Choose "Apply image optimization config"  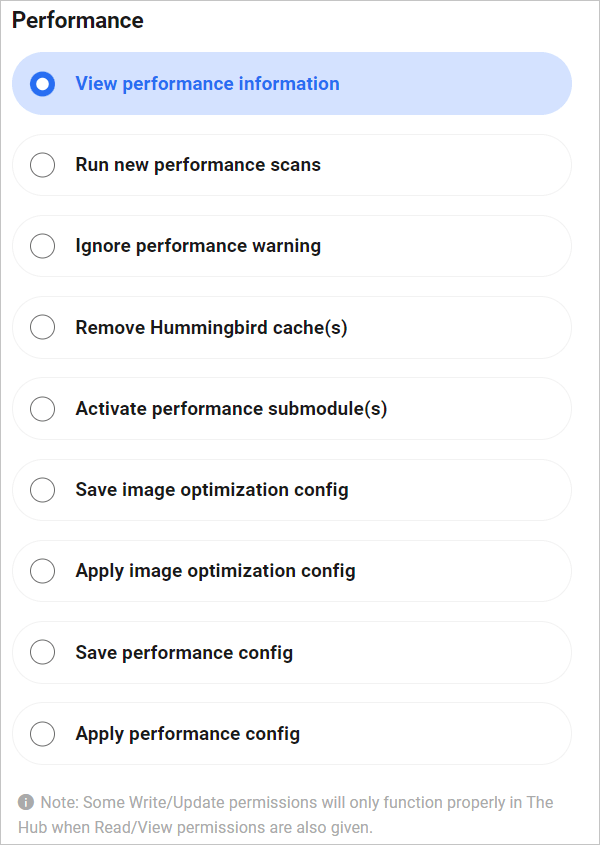(x=42, y=571)
